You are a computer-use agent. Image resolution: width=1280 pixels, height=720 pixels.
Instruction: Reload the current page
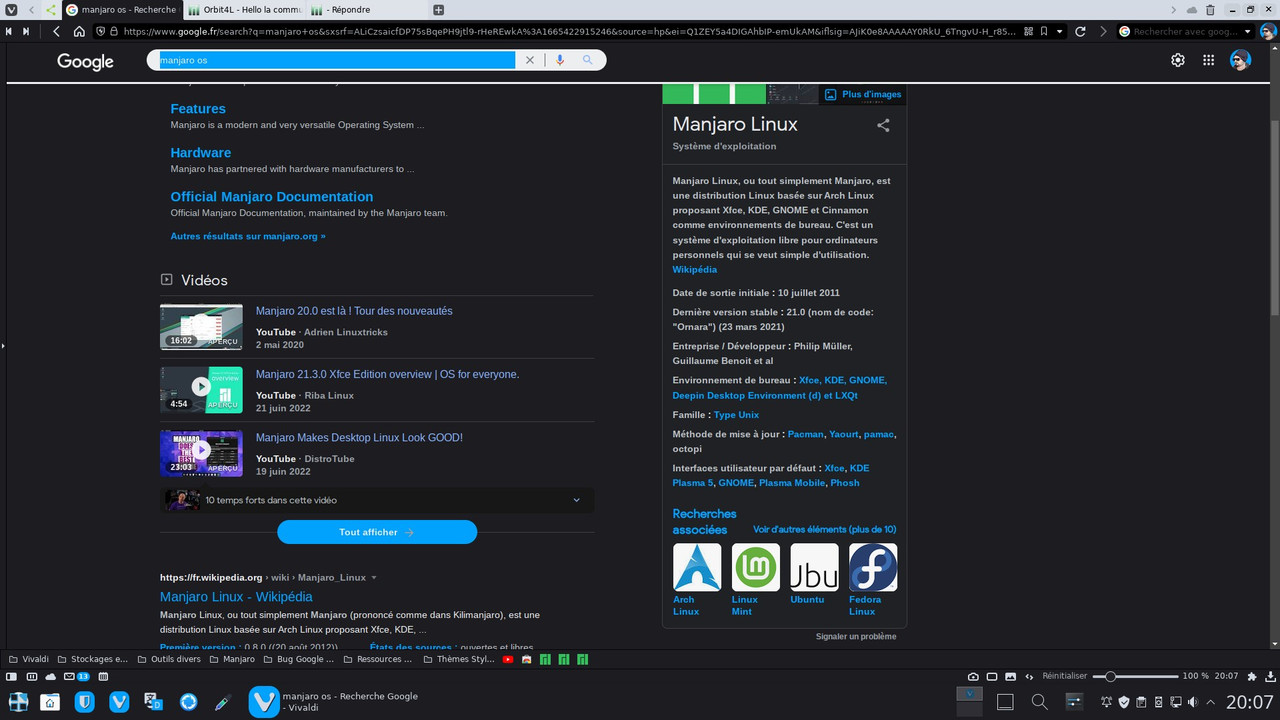point(1080,31)
